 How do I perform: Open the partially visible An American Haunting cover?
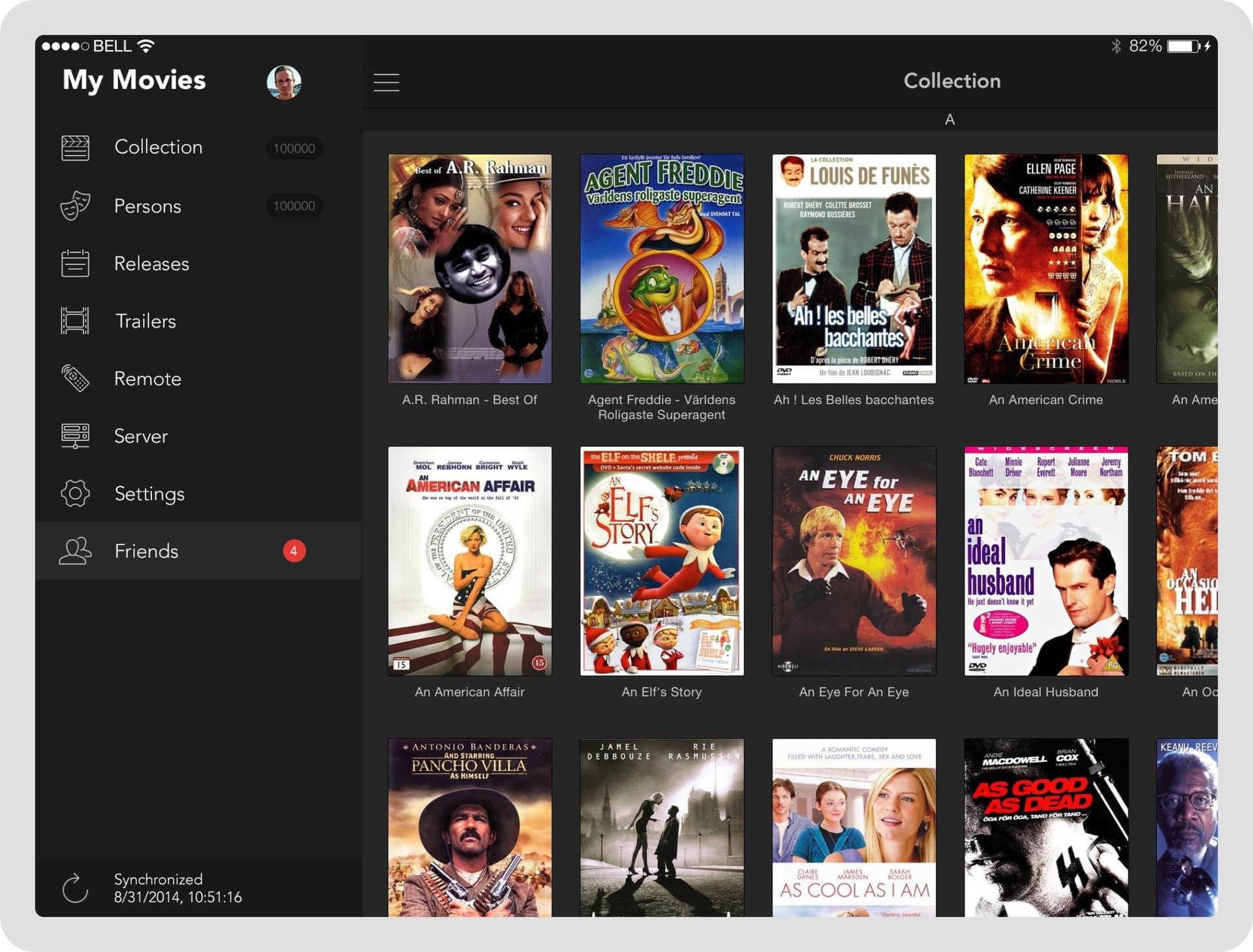pyautogui.click(x=1187, y=269)
